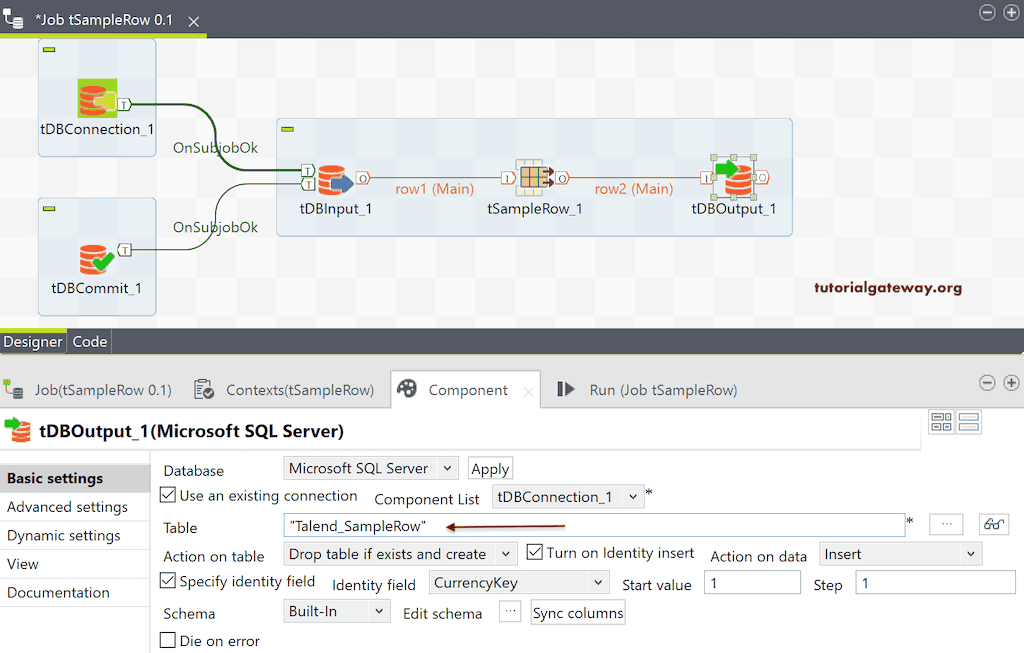Click the glasses icon beside Table field
1024x653 pixels.
[993, 524]
